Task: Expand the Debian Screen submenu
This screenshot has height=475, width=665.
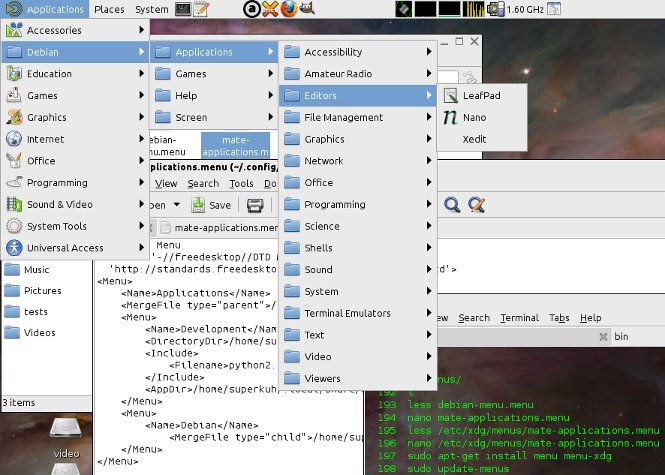Action: point(214,117)
